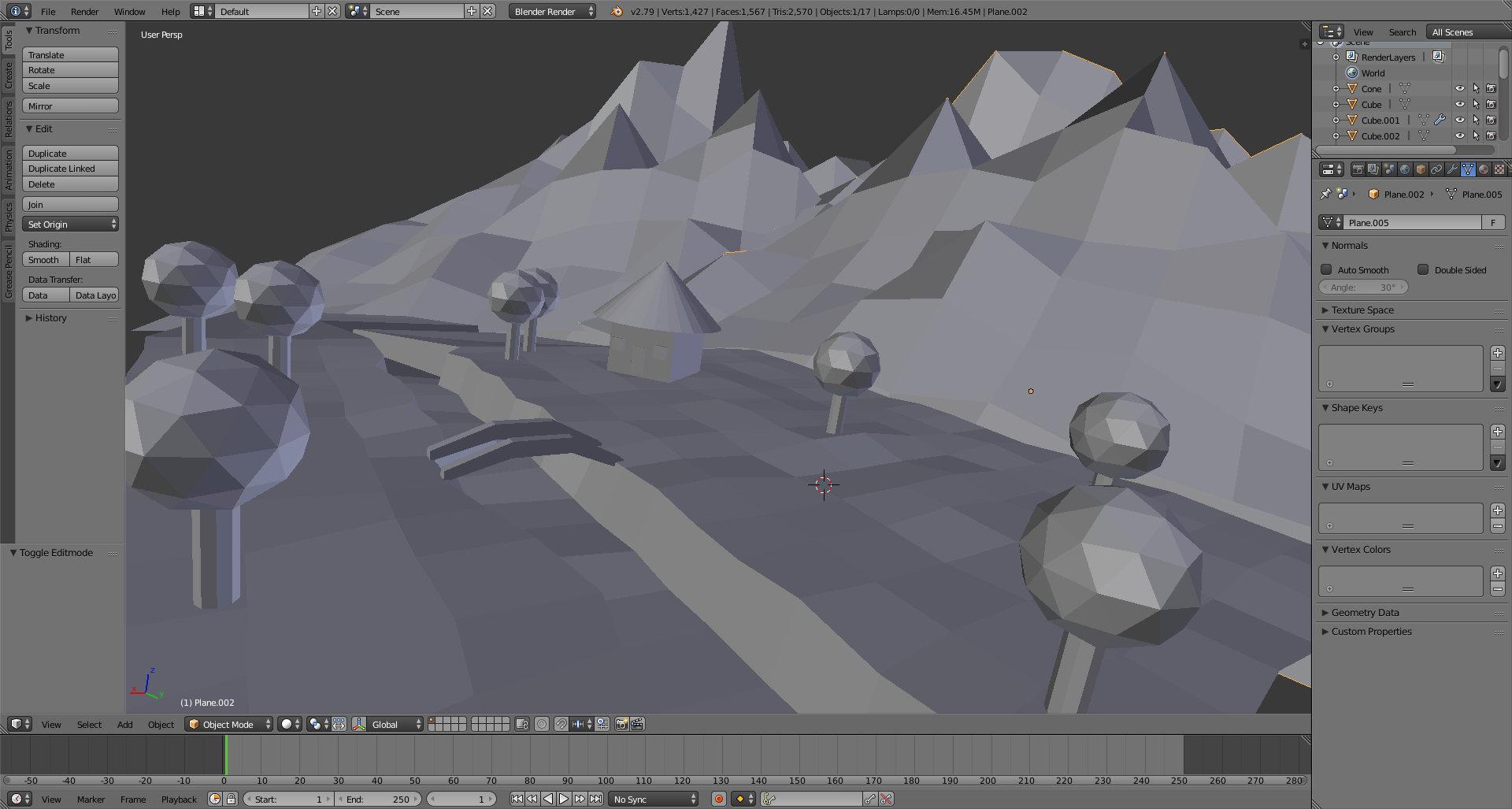Hide the Cube object using its eye icon

[x=1459, y=104]
